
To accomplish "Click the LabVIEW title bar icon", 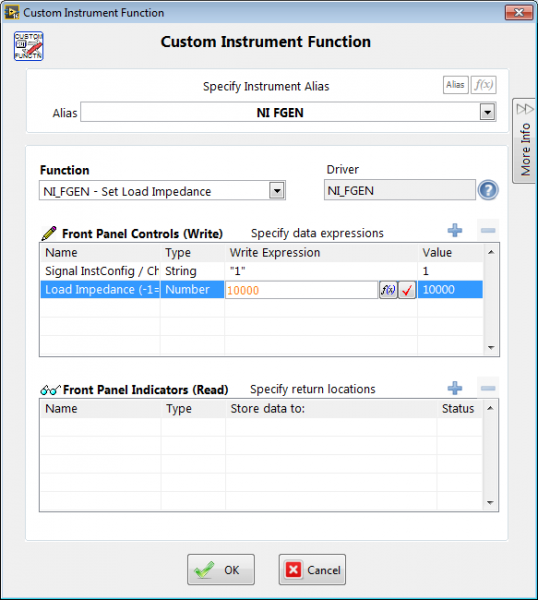I will (x=11, y=12).
